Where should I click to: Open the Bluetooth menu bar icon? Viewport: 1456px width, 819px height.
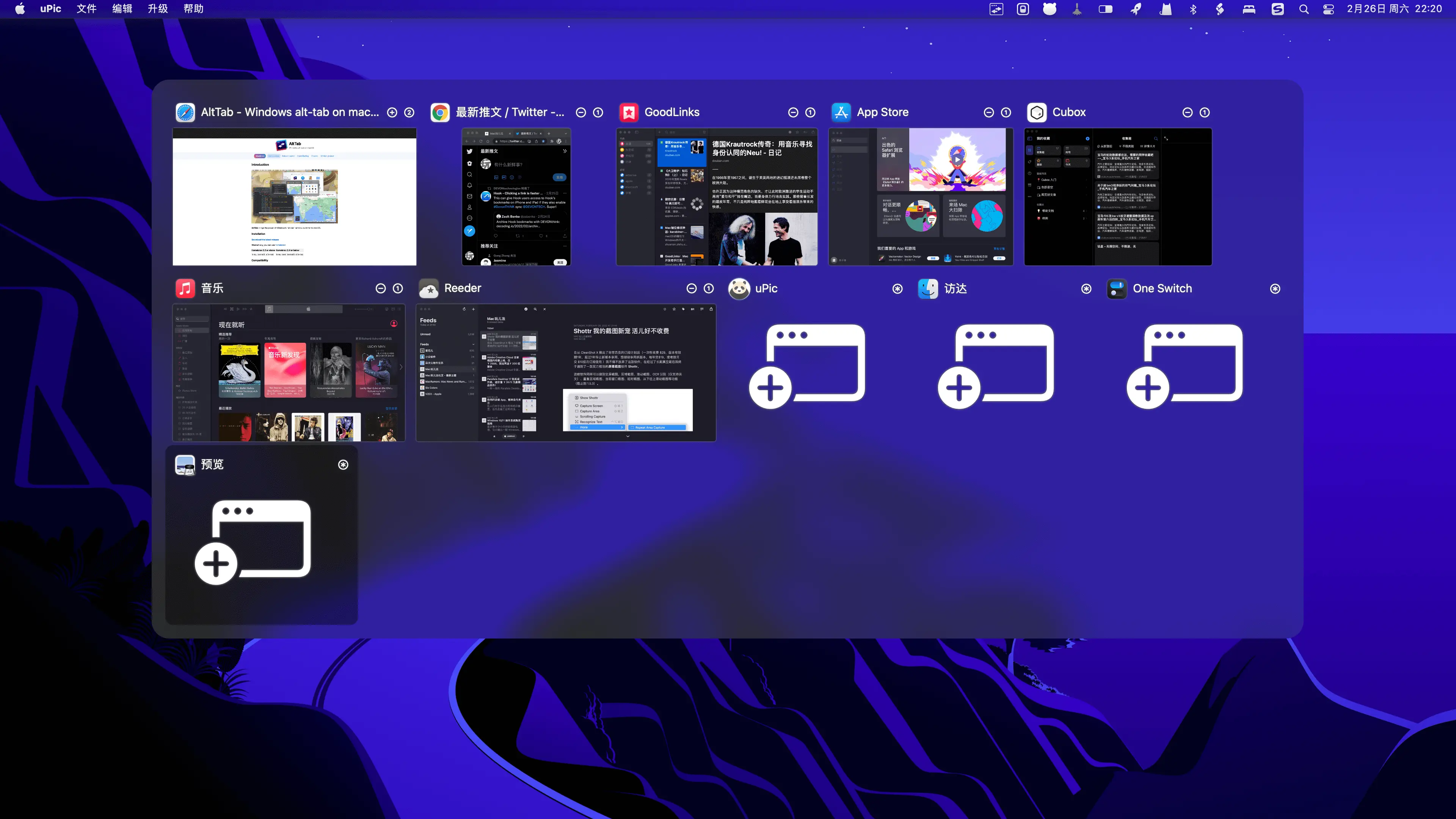(x=1193, y=9)
